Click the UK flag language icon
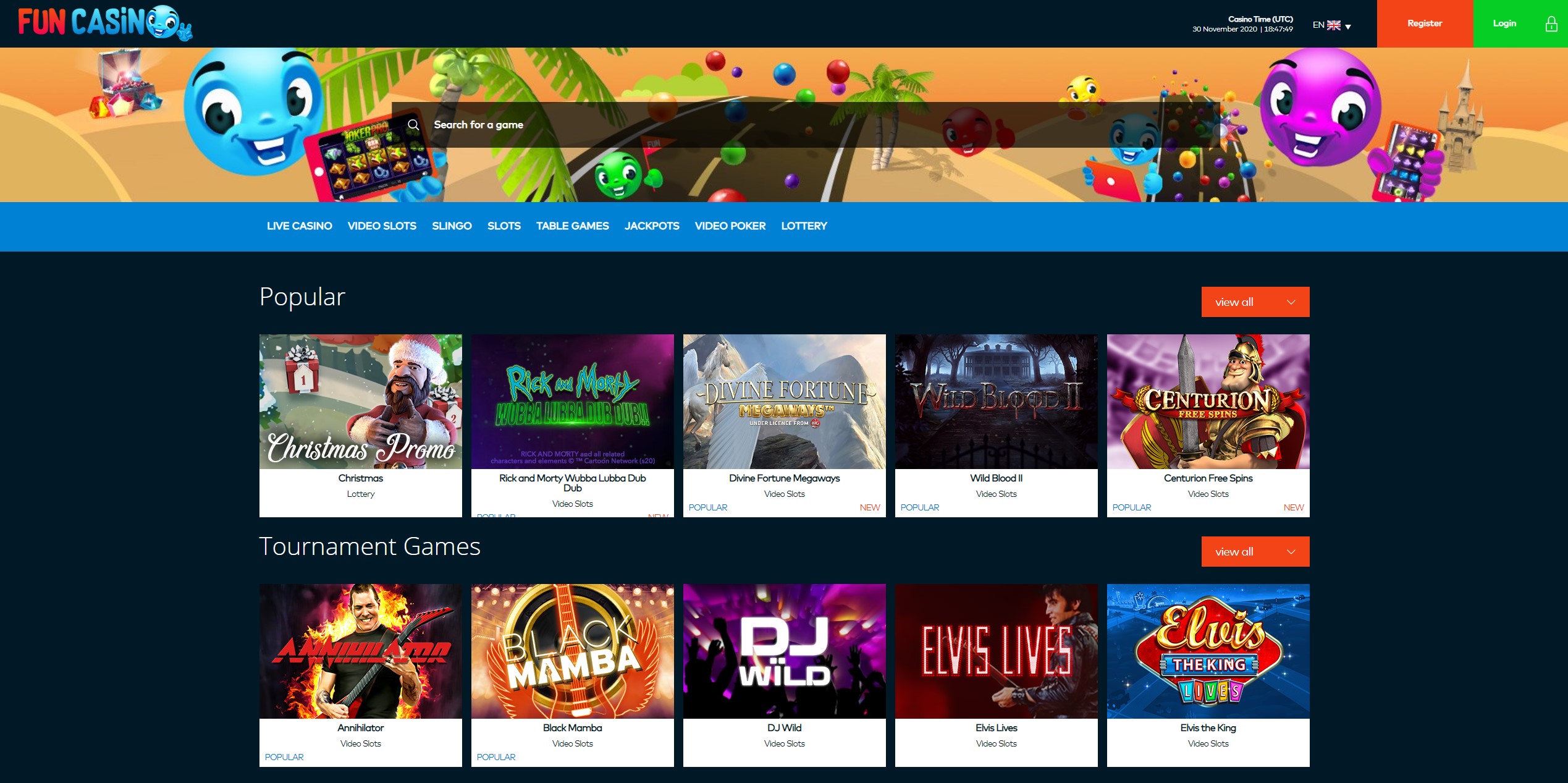 1334,25
